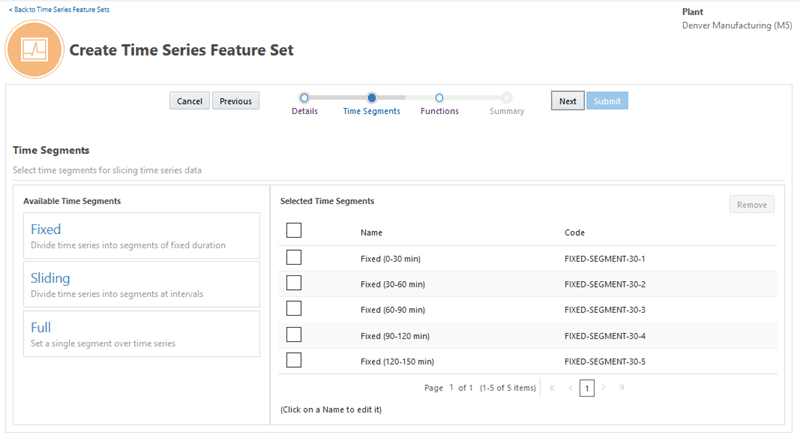Select the Fixed (60-90 min) checkbox
Screen dimensions: 800x438
pos(294,309)
